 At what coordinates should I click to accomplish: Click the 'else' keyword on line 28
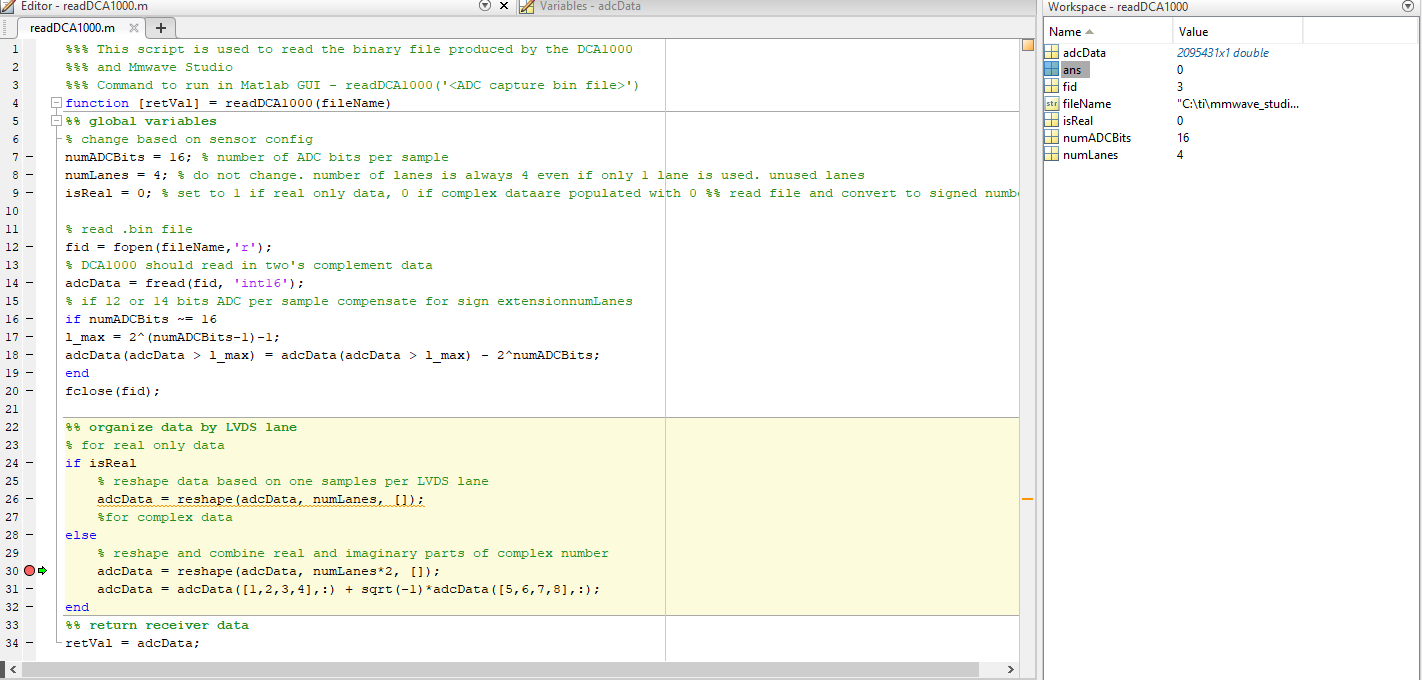81,535
